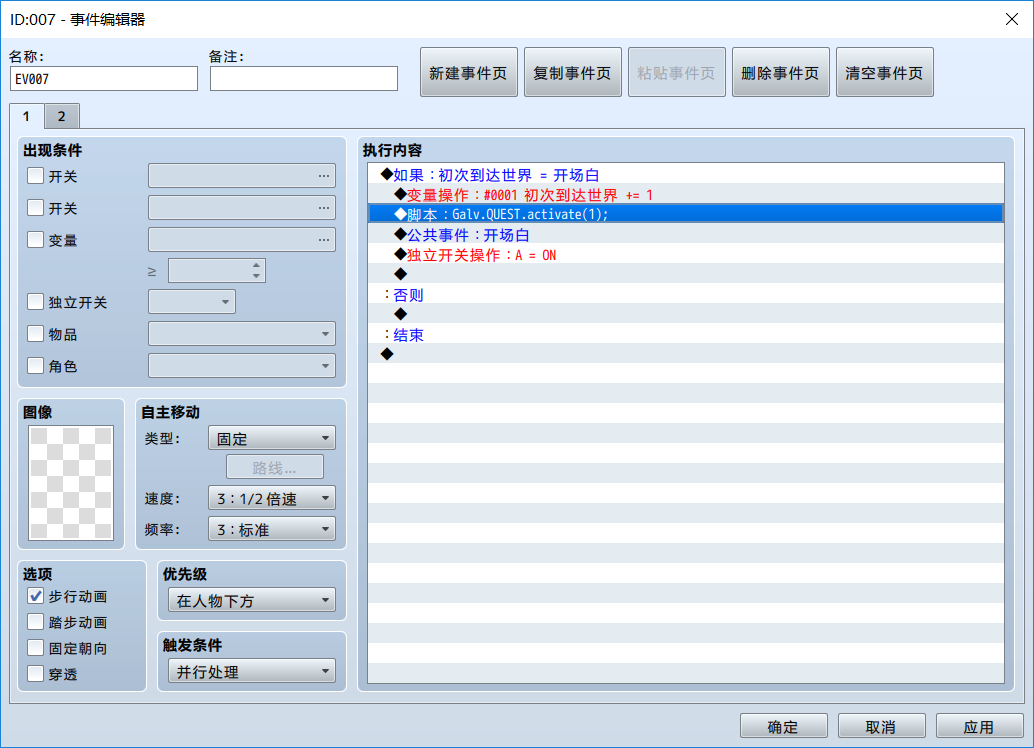The image size is (1034, 748).
Task: Enable the 角色 condition checkbox
Action: pos(36,365)
